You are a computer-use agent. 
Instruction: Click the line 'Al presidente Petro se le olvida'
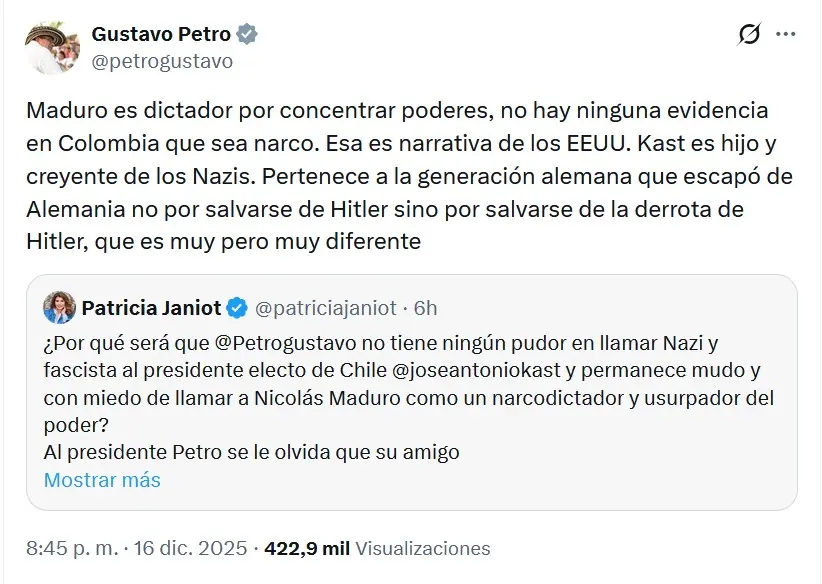tap(251, 452)
